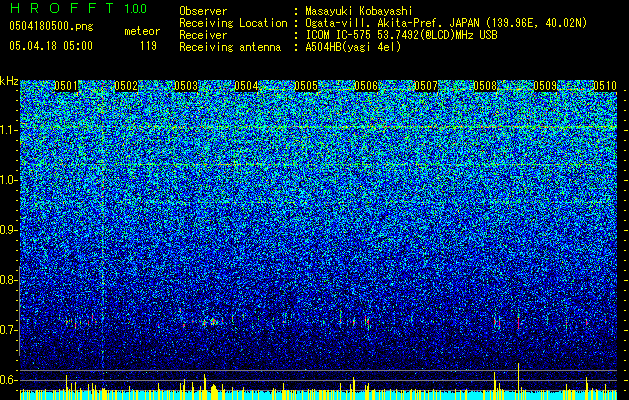Select the observer name Masayuki Kobayashi
The height and width of the screenshot is (400, 629).
359,11
